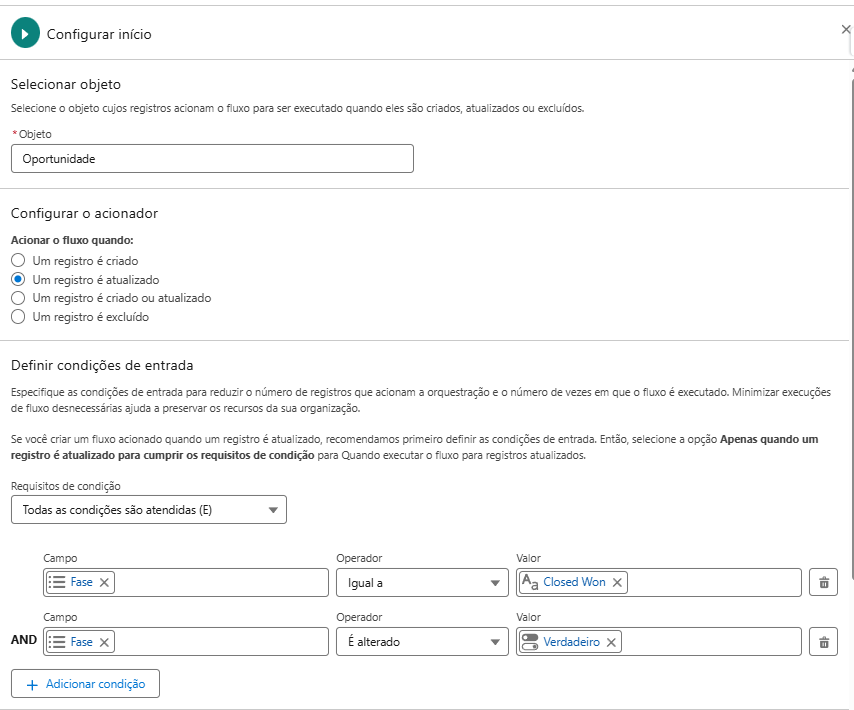Open the Requisitos de condição dropdown

(148, 510)
